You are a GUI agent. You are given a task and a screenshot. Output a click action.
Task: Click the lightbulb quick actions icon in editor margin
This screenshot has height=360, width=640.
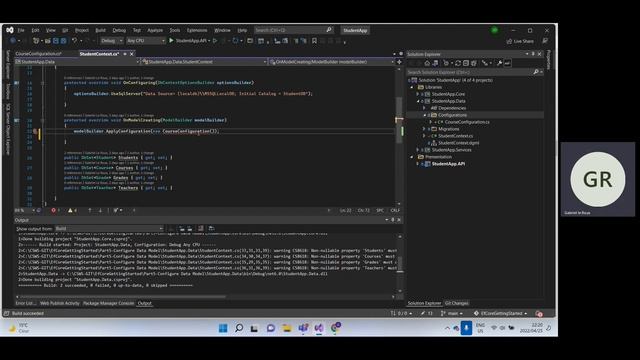[x=36, y=131]
